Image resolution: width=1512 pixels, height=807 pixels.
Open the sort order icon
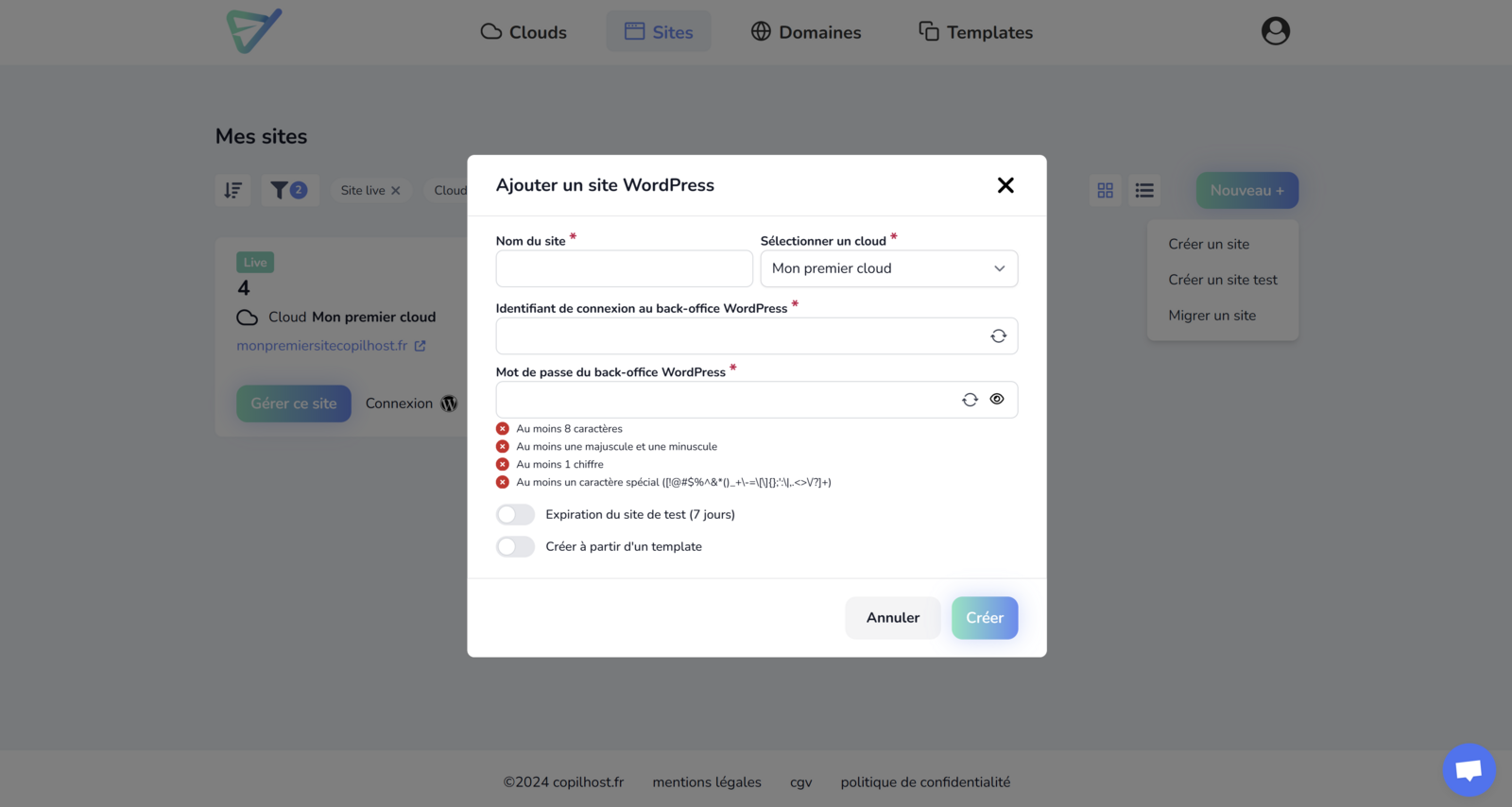[232, 191]
